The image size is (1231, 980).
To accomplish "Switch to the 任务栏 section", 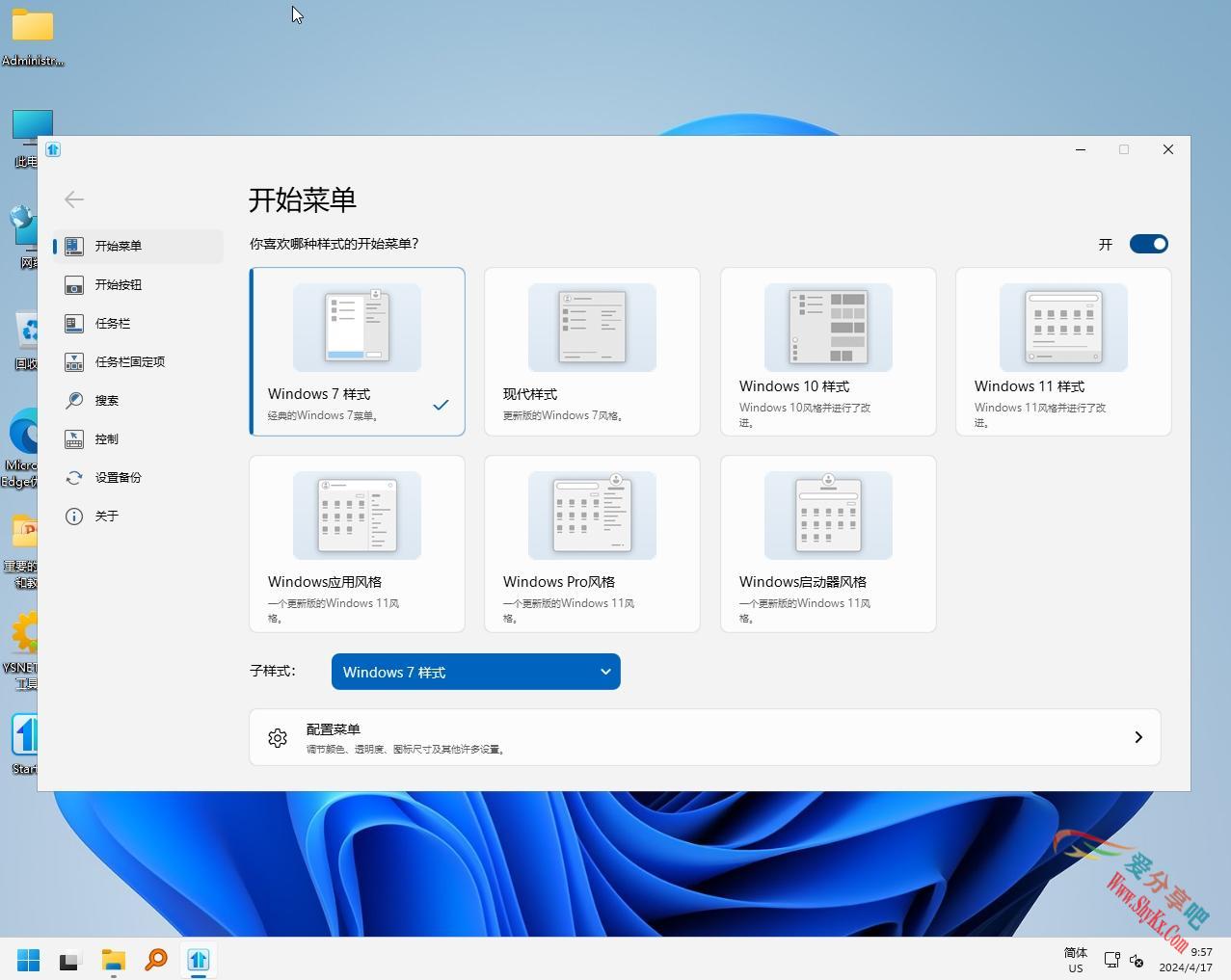I will point(138,324).
